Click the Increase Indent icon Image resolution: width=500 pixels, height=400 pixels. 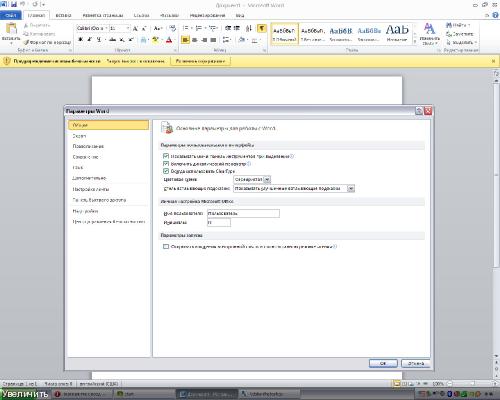[x=237, y=28]
